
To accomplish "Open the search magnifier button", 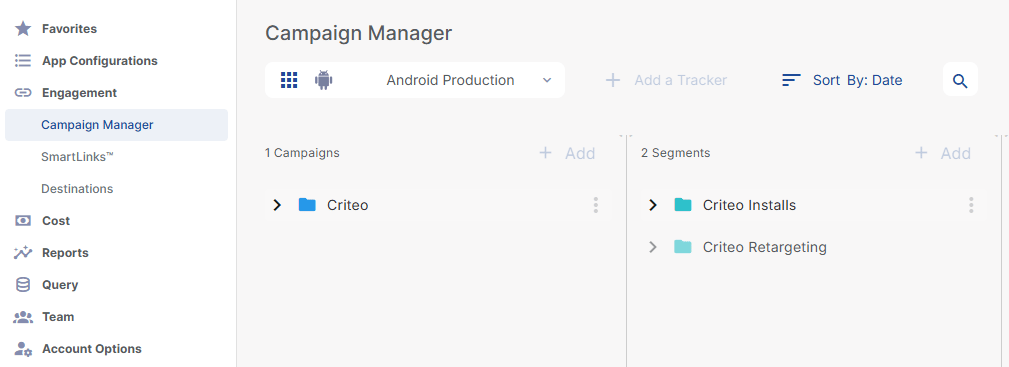I will [960, 80].
